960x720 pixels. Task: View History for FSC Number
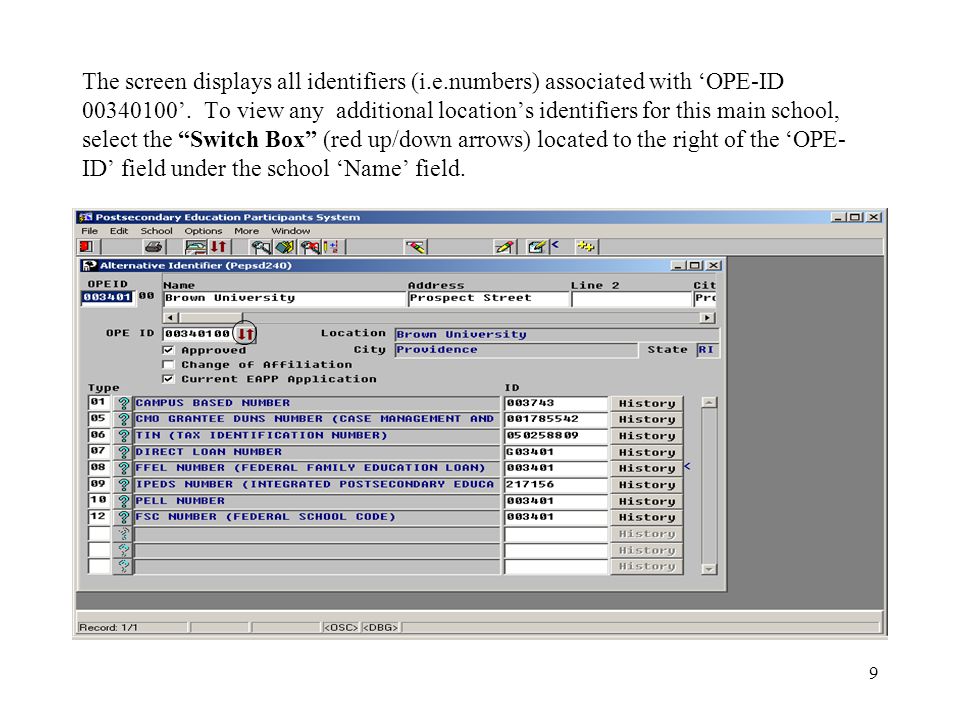click(647, 517)
